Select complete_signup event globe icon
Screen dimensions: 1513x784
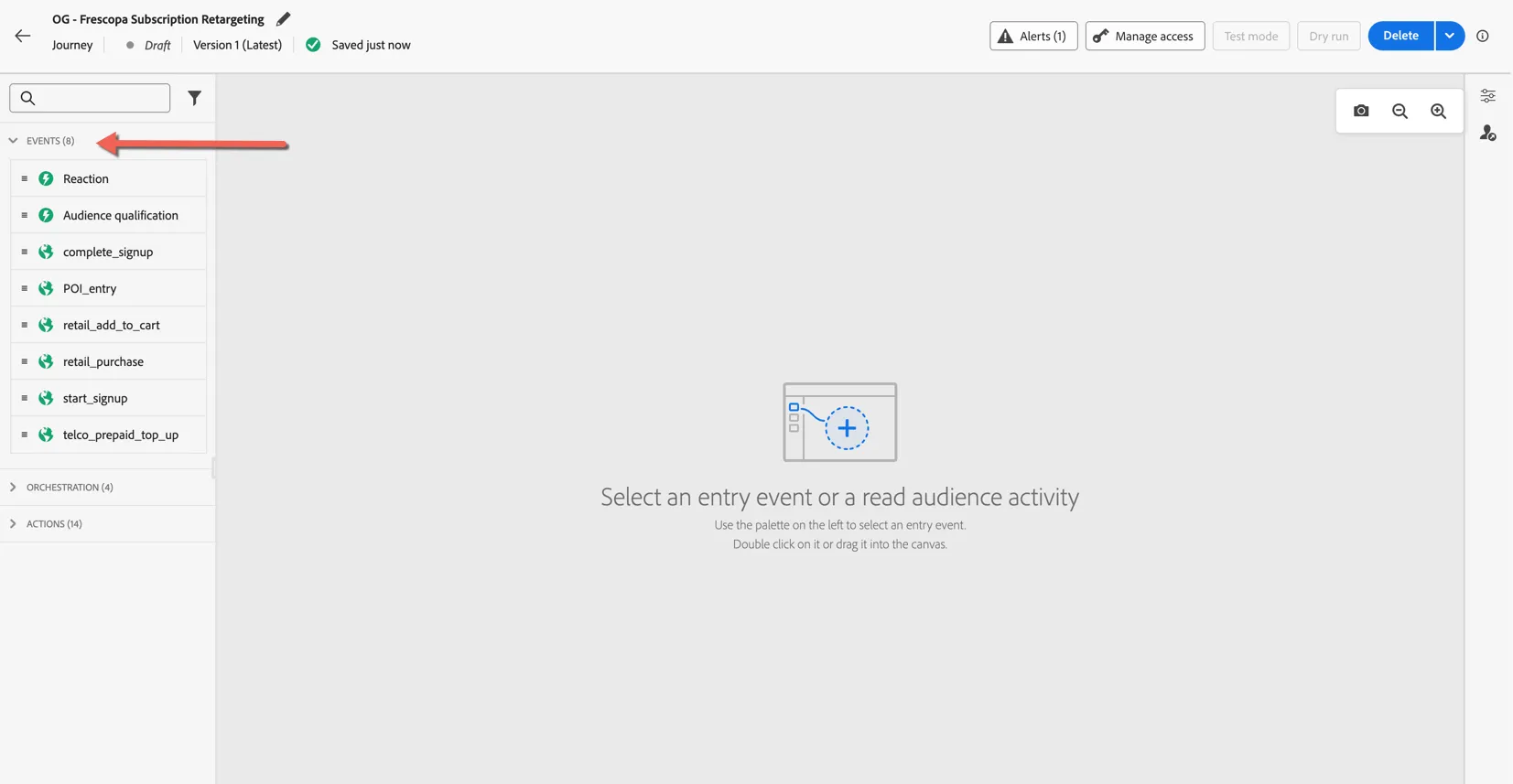tap(46, 252)
